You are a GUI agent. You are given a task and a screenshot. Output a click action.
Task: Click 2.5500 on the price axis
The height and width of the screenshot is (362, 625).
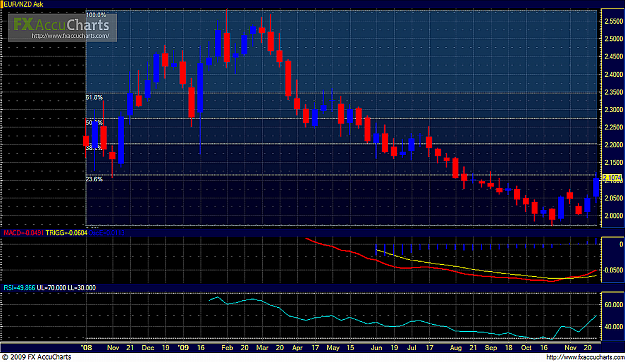(x=613, y=22)
